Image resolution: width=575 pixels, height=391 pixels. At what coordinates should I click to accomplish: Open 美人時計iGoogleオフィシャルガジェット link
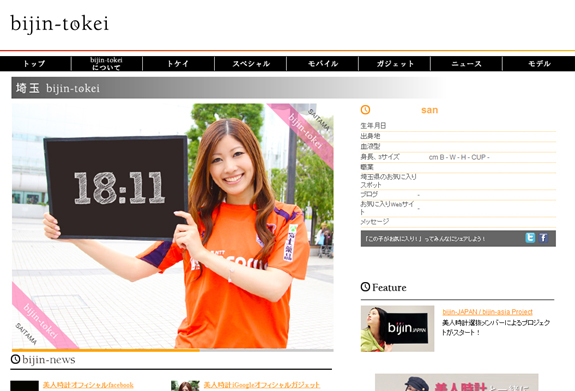pos(262,385)
